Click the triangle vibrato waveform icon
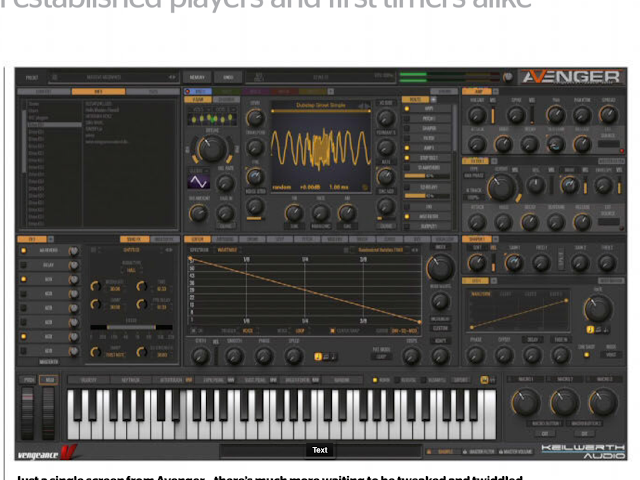640x480 pixels. (198, 182)
